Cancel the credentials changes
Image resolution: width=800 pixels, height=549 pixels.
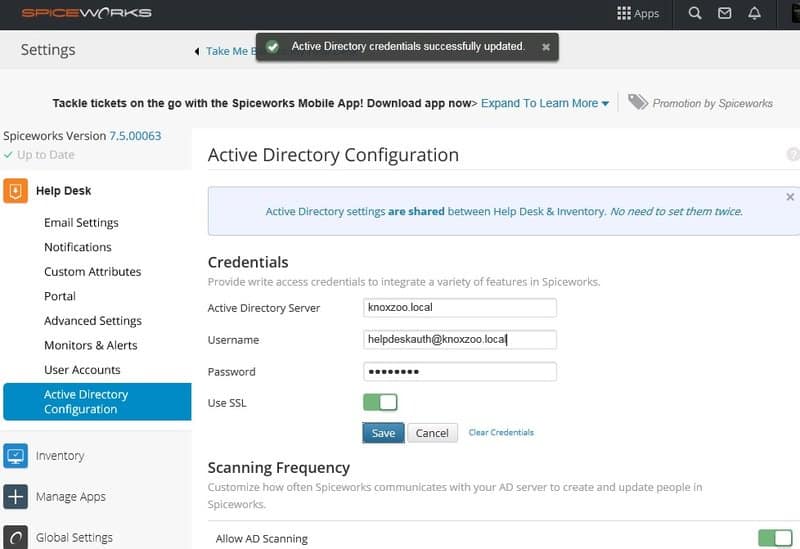(x=432, y=433)
